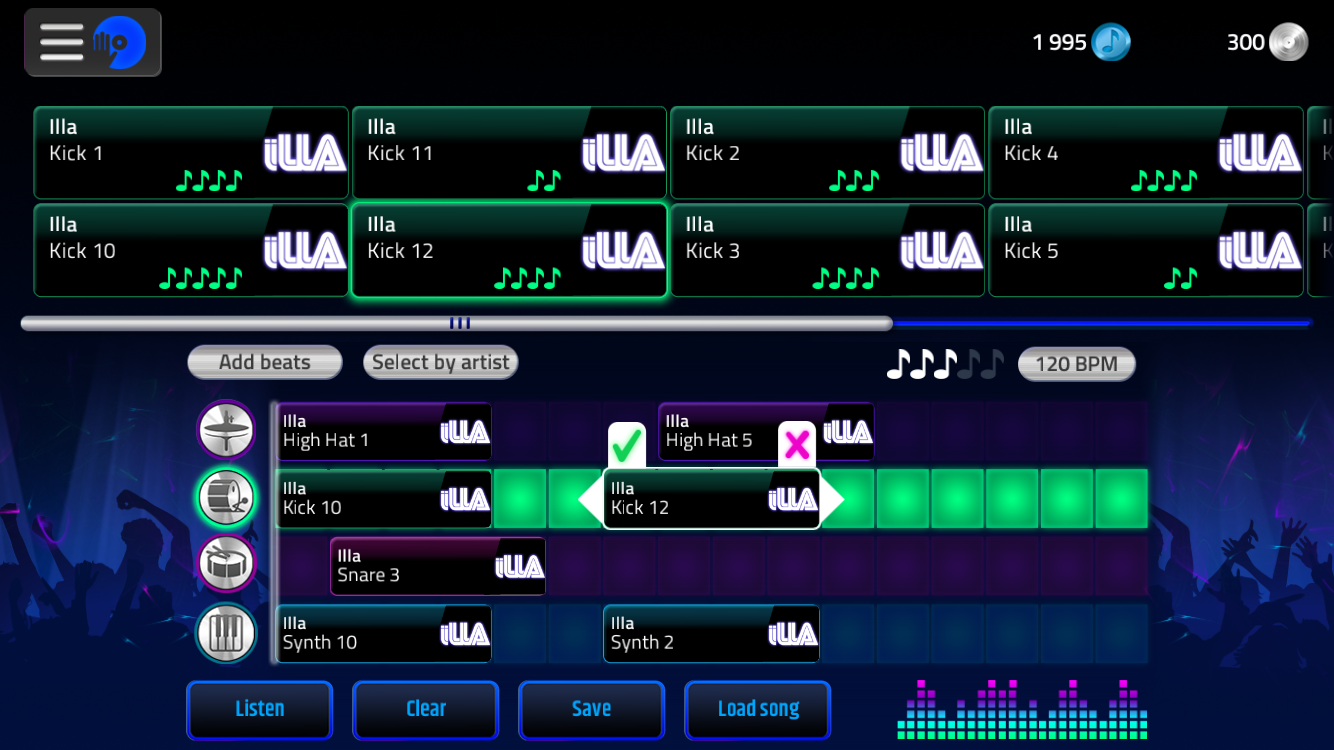Screen dimensions: 1334x750
Task: Tap the blue music note currency icon
Action: (1110, 42)
